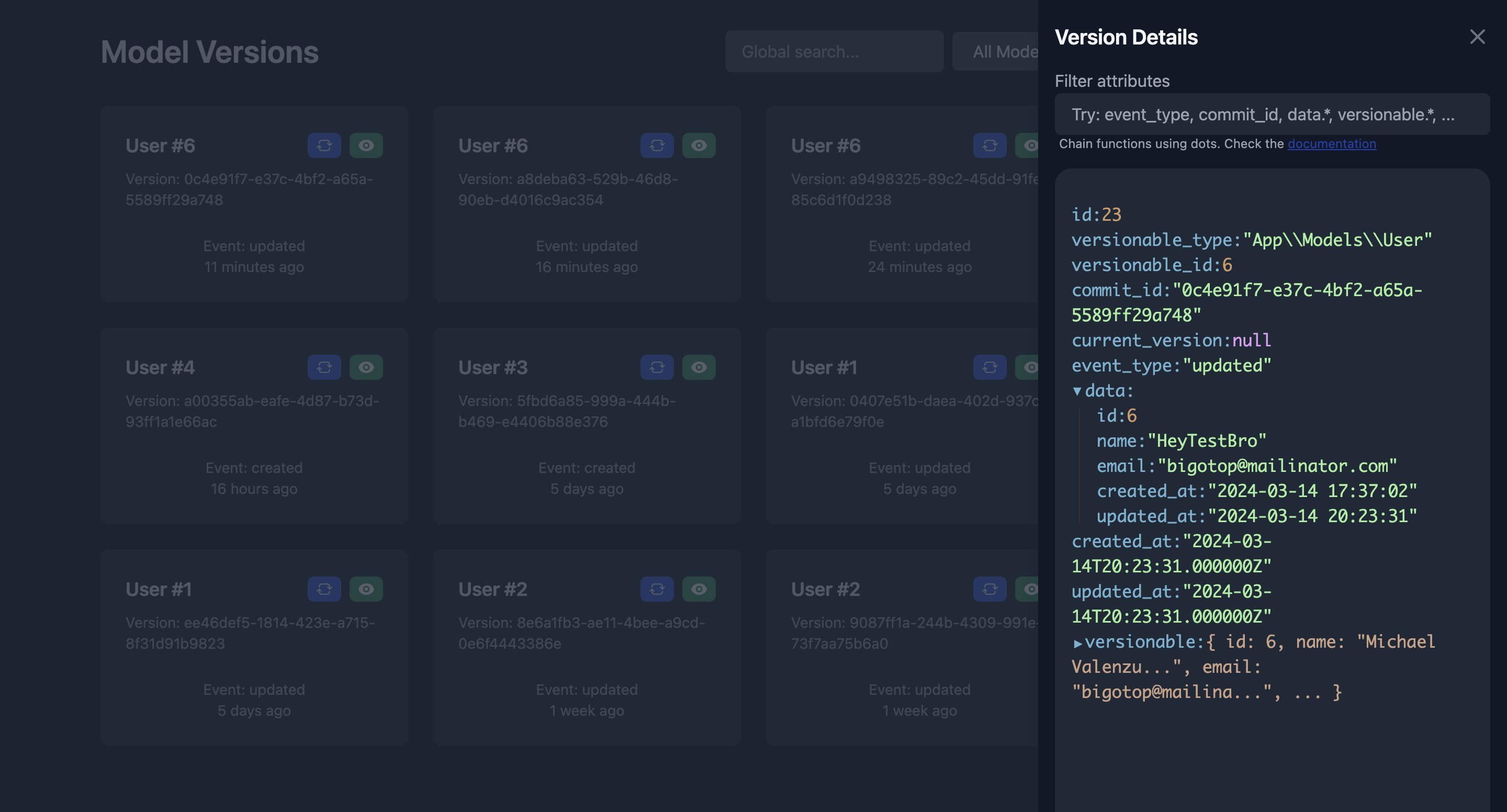Click revert icon on User #1 version ee46def5 card
The width and height of the screenshot is (1507, 812).
click(x=324, y=589)
